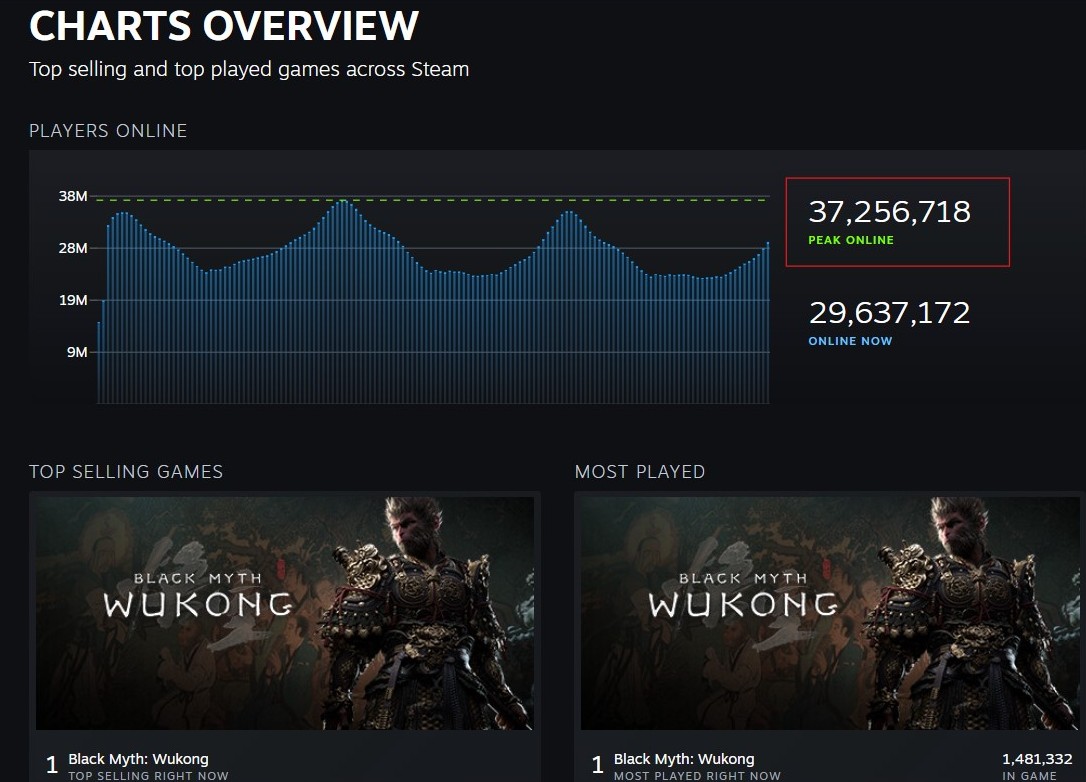Click the MOST PLAYED RIGHT NOW caption
The height and width of the screenshot is (782, 1086).
[697, 776]
